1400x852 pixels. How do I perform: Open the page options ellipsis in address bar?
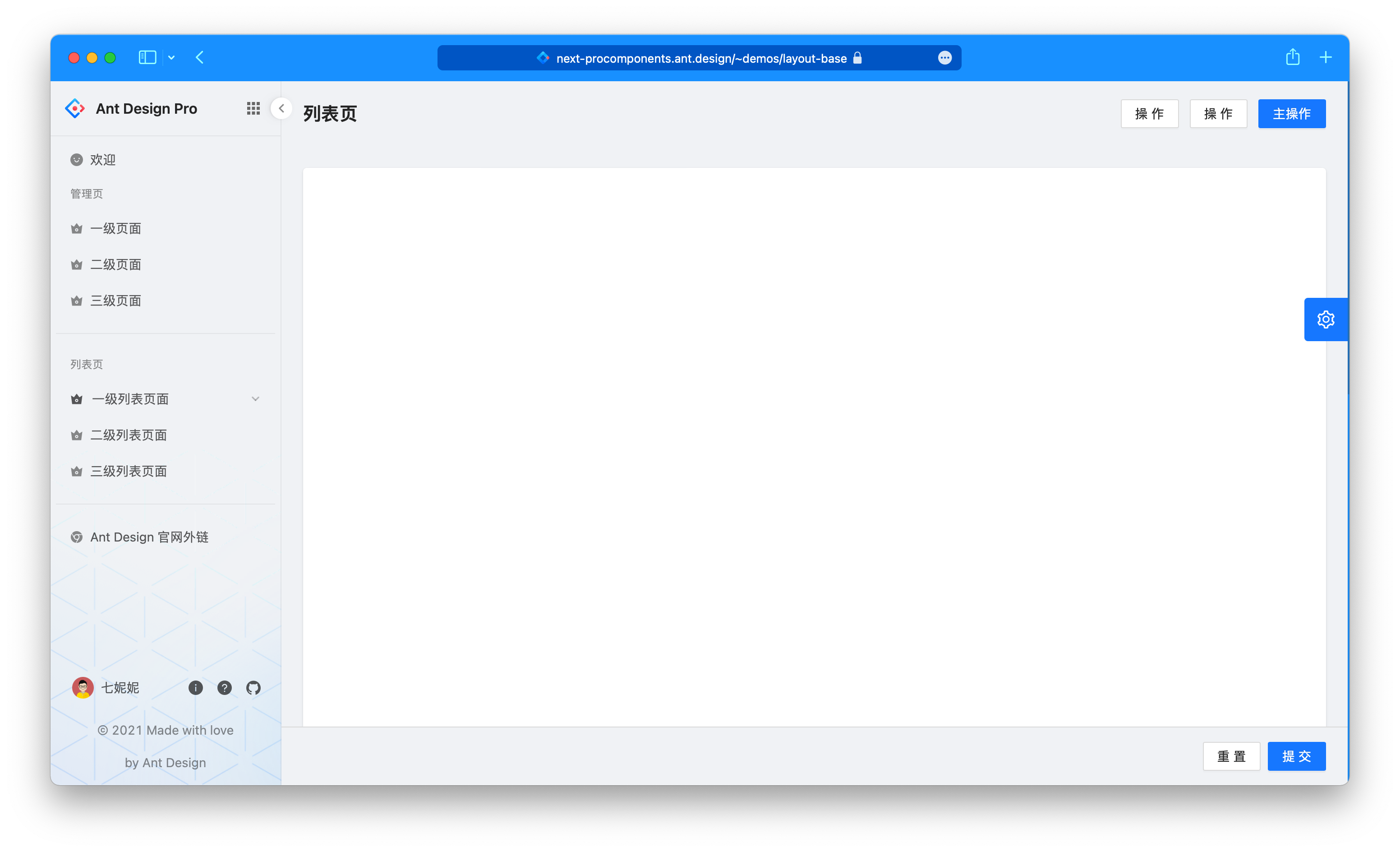[x=944, y=58]
